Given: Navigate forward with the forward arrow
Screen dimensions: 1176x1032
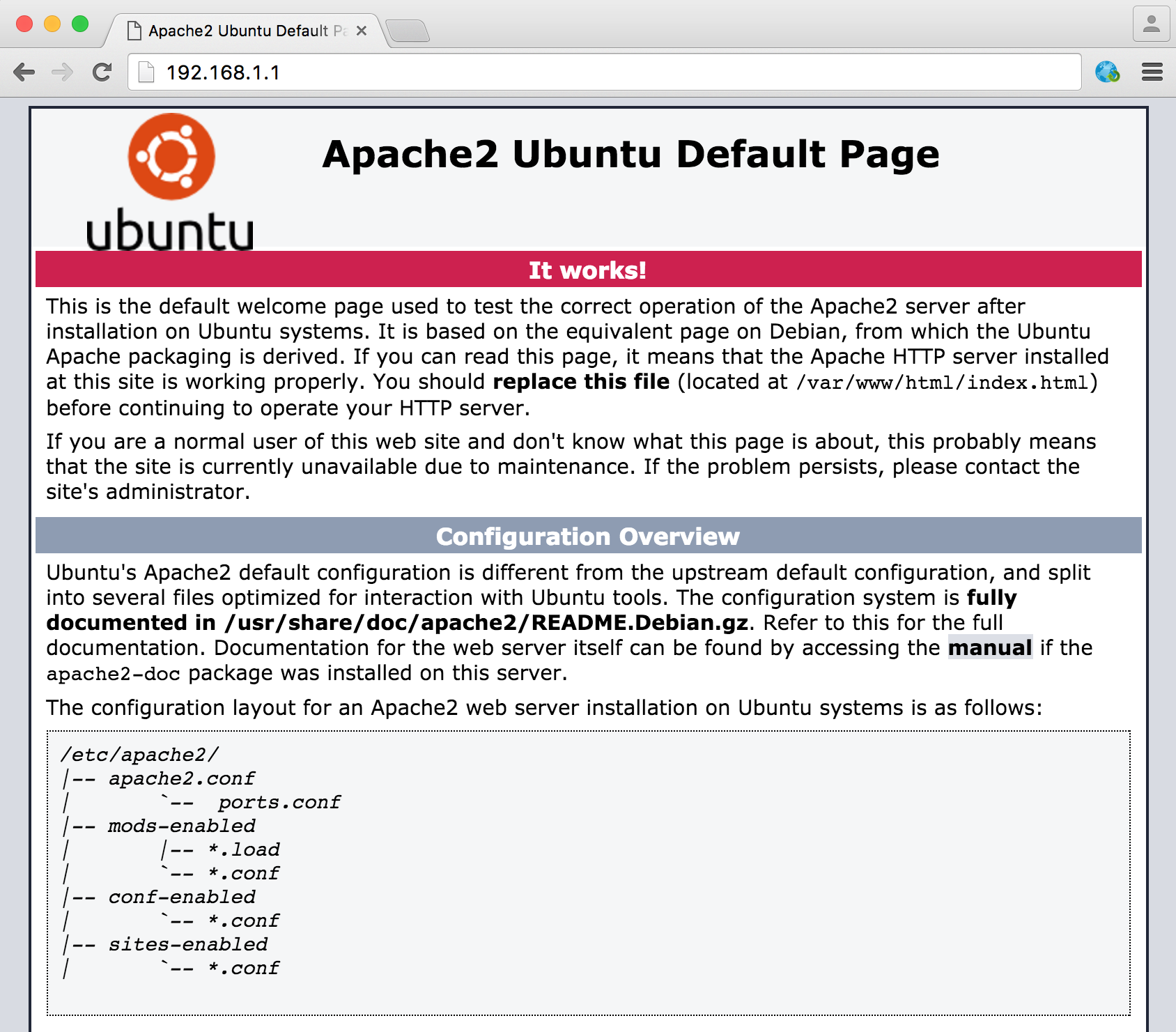Looking at the screenshot, I should click(63, 72).
